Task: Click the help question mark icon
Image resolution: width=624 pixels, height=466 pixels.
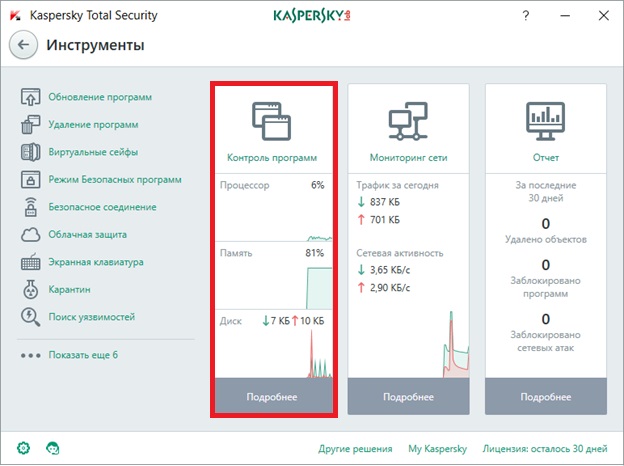Action: (x=526, y=16)
